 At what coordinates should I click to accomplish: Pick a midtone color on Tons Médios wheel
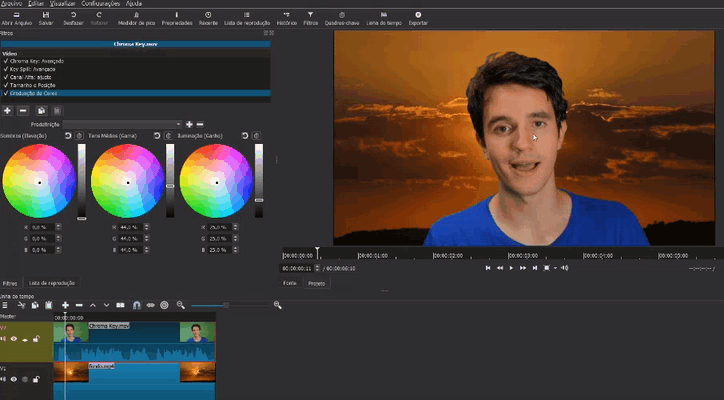coord(128,182)
